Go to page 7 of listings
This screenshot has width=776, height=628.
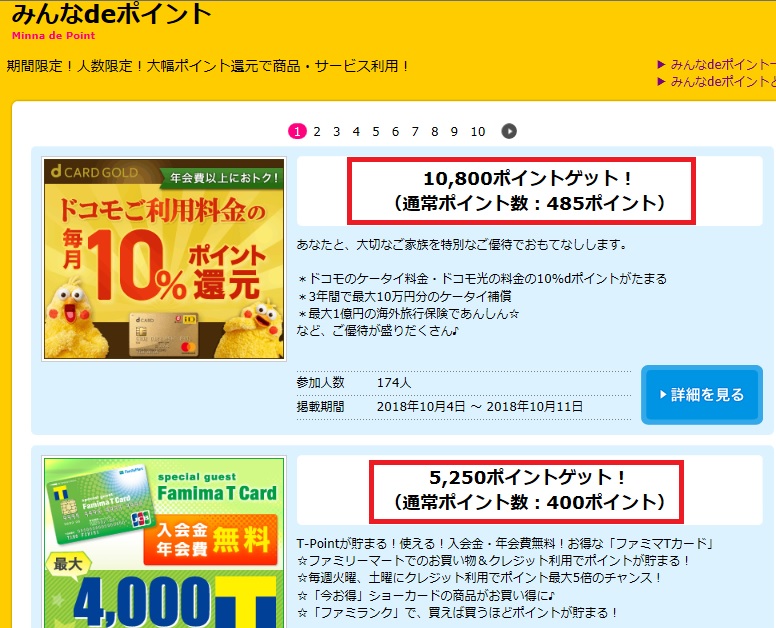pyautogui.click(x=415, y=132)
